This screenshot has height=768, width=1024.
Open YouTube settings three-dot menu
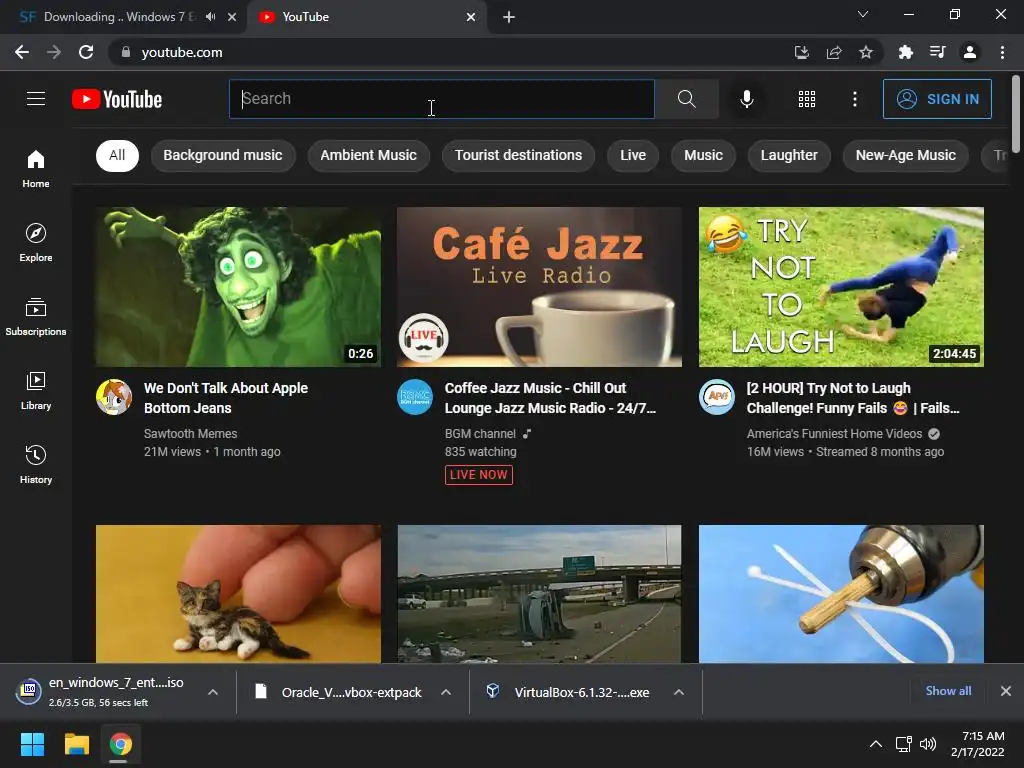pos(854,99)
